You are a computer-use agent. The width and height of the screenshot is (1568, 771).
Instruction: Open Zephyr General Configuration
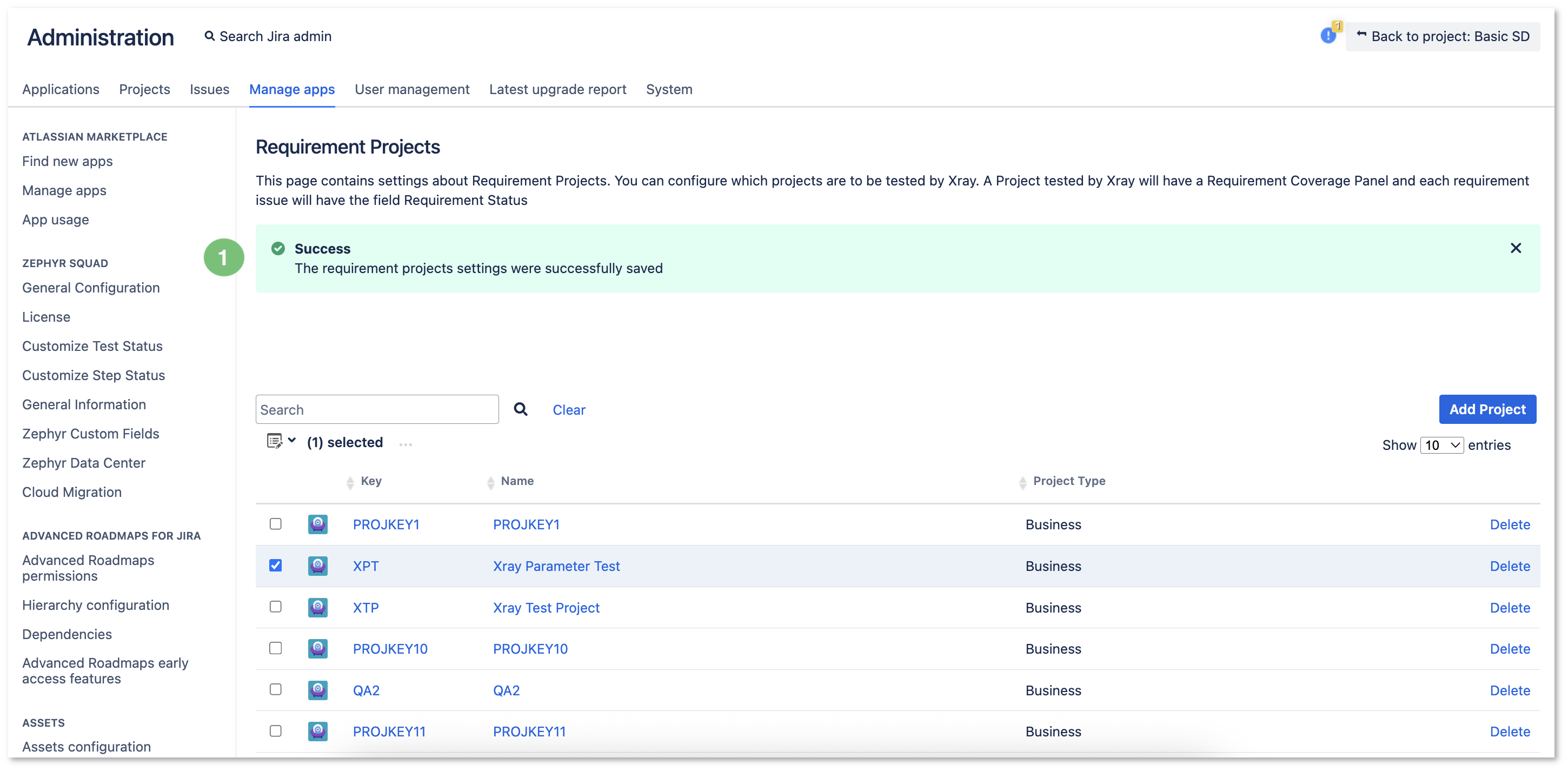91,287
